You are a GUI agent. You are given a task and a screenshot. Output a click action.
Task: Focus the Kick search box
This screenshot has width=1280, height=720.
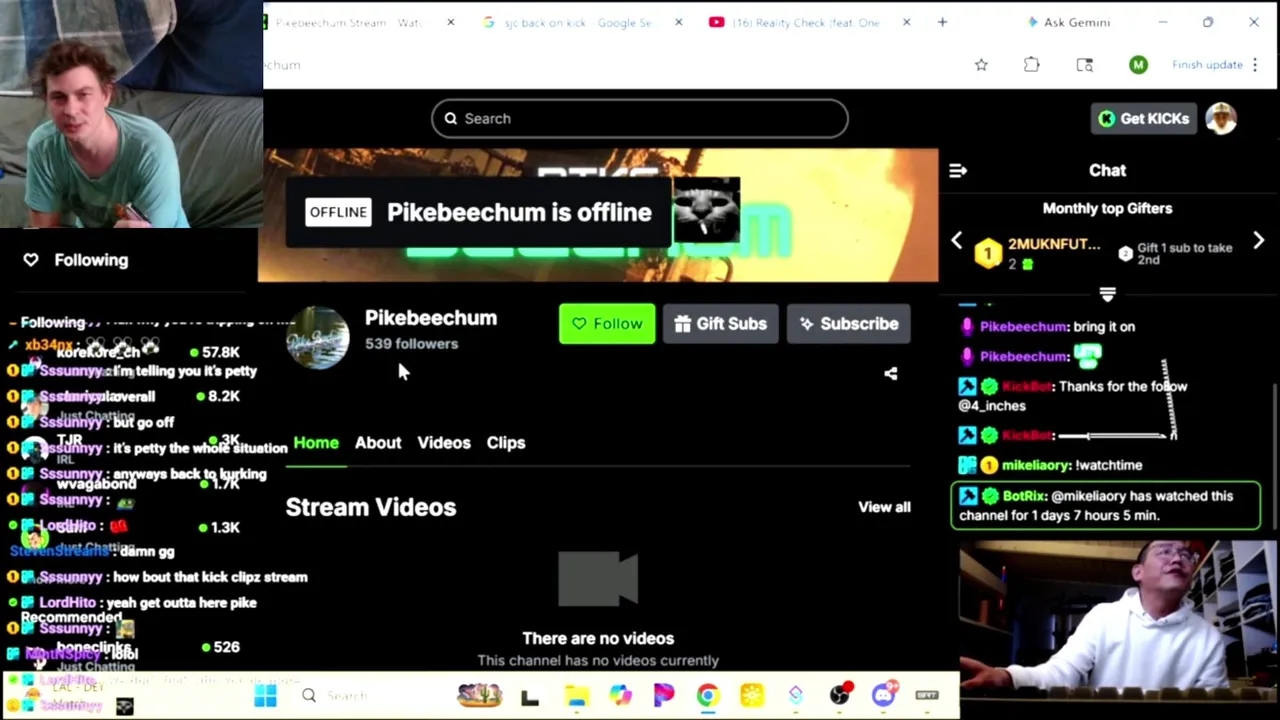tap(640, 118)
